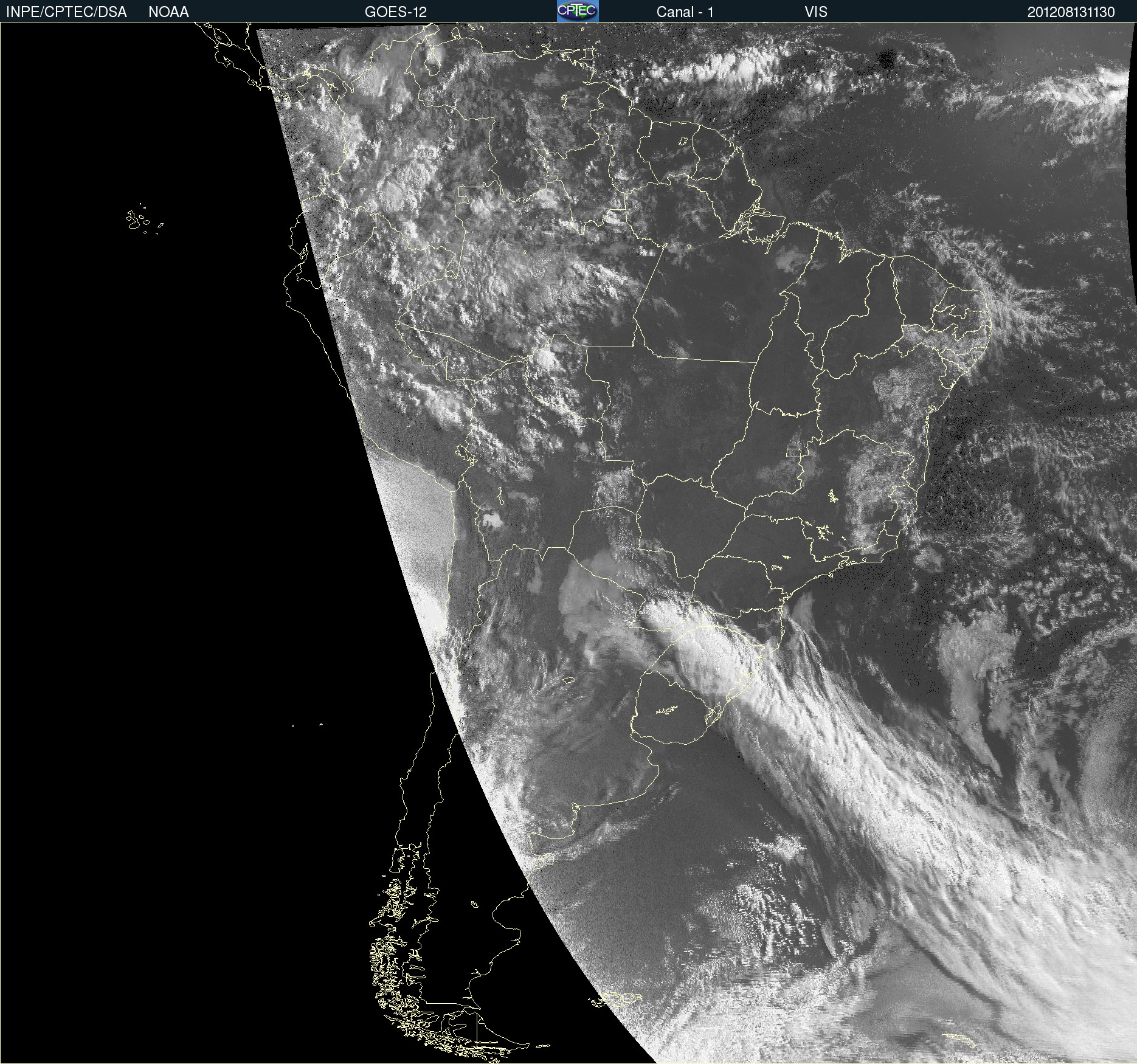This screenshot has width=1137, height=1064.
Task: Click the Canal - 1 channel label
Action: [685, 12]
